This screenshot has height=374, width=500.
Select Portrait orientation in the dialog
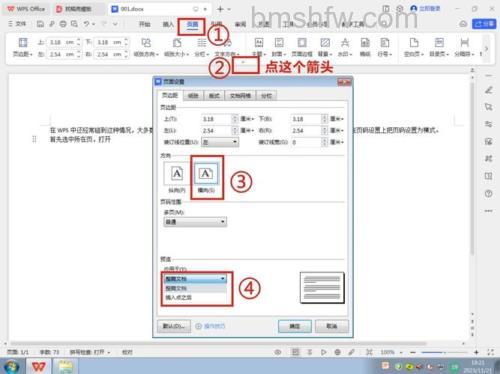click(177, 178)
